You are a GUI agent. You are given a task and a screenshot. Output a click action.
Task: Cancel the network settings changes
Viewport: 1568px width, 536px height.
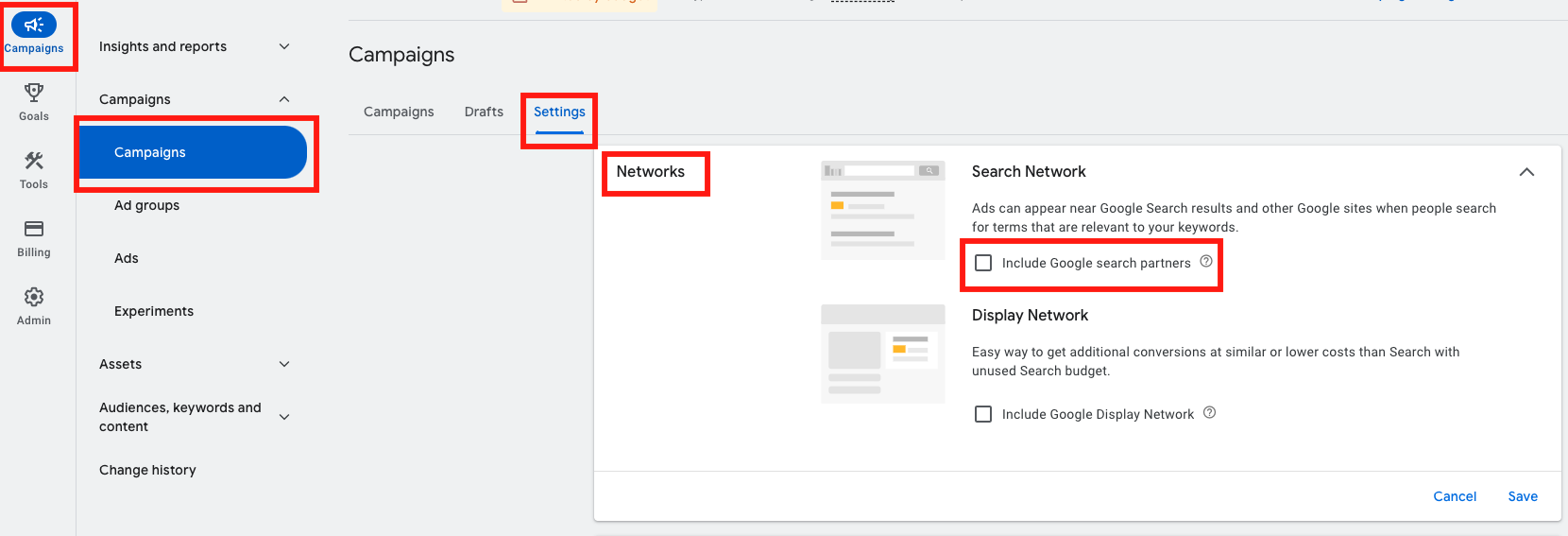click(x=1454, y=496)
